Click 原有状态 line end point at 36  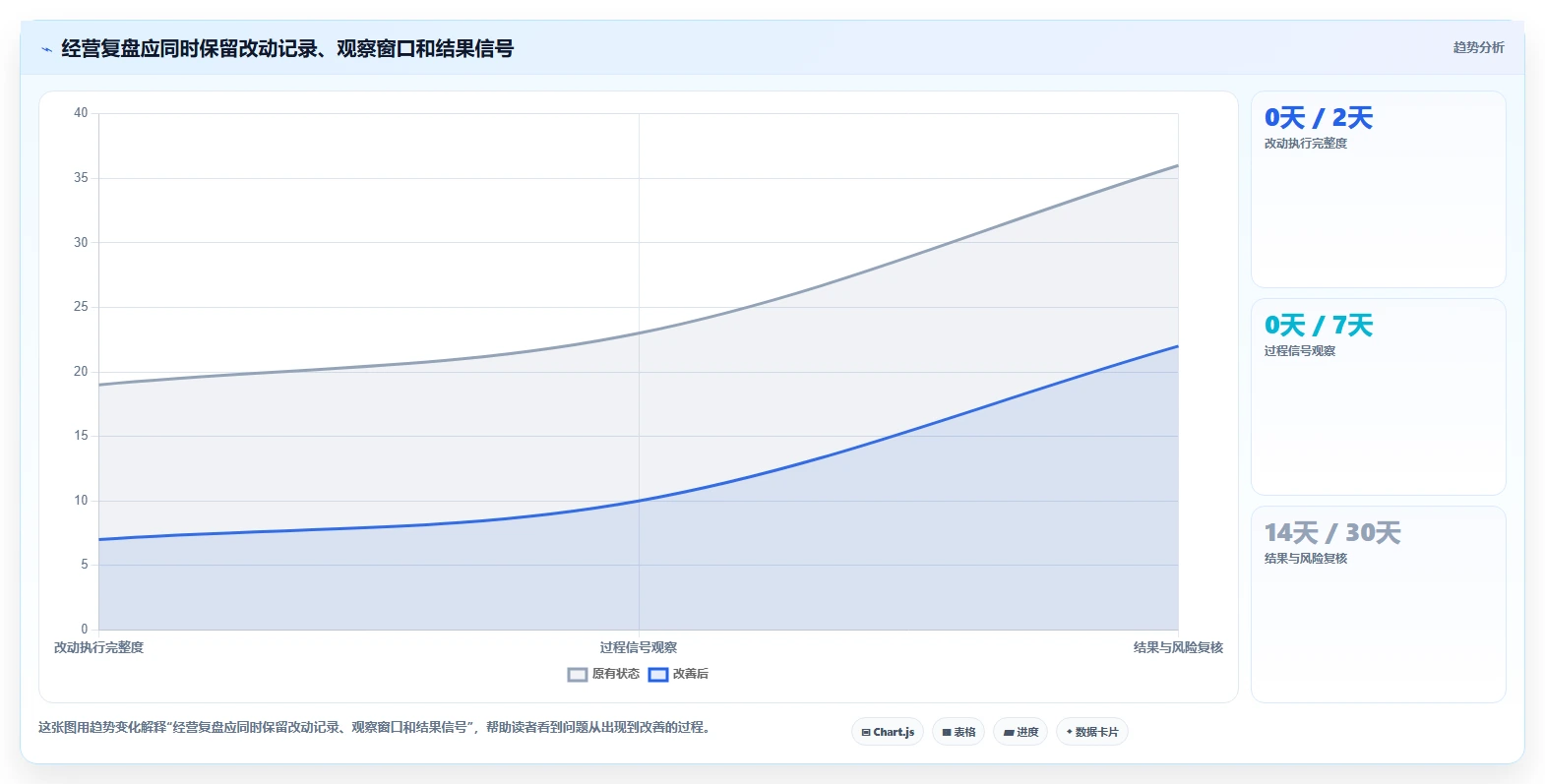(x=1178, y=165)
